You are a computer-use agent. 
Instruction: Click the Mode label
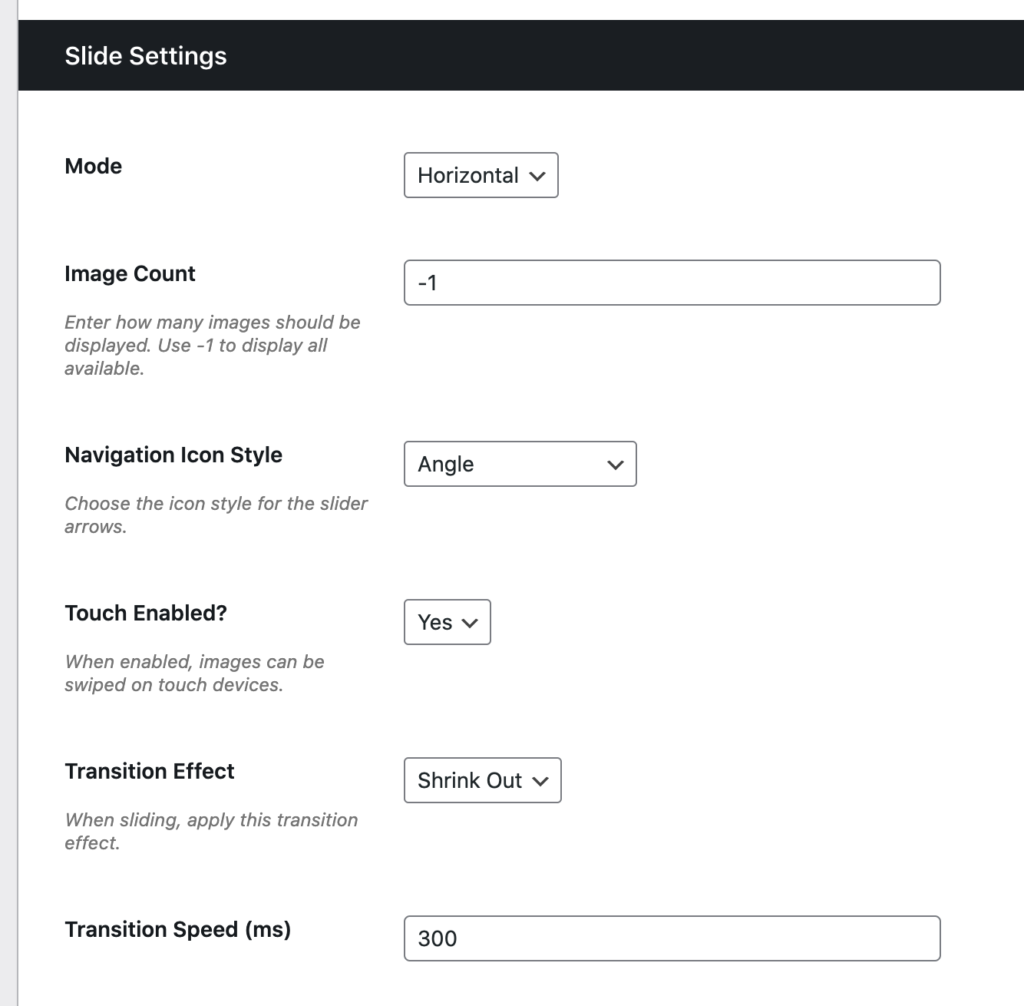pyautogui.click(x=92, y=166)
